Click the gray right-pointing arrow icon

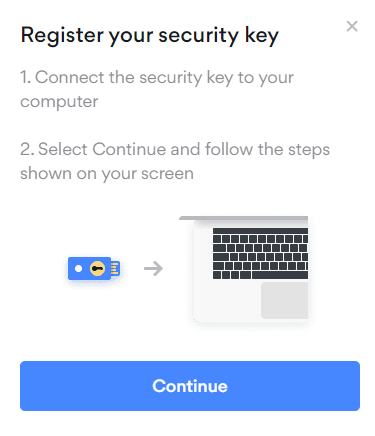(153, 268)
